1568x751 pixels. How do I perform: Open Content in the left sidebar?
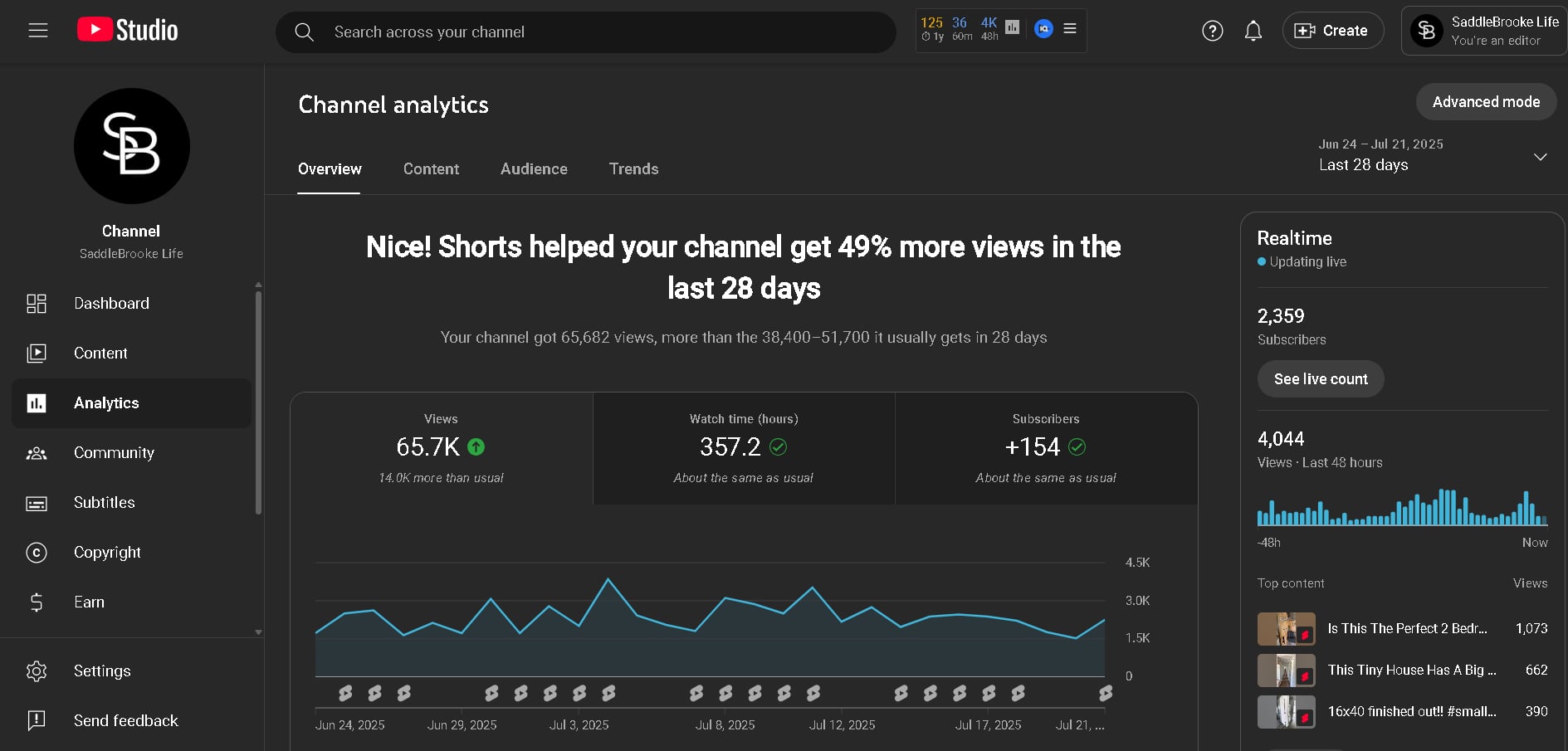click(x=131, y=354)
